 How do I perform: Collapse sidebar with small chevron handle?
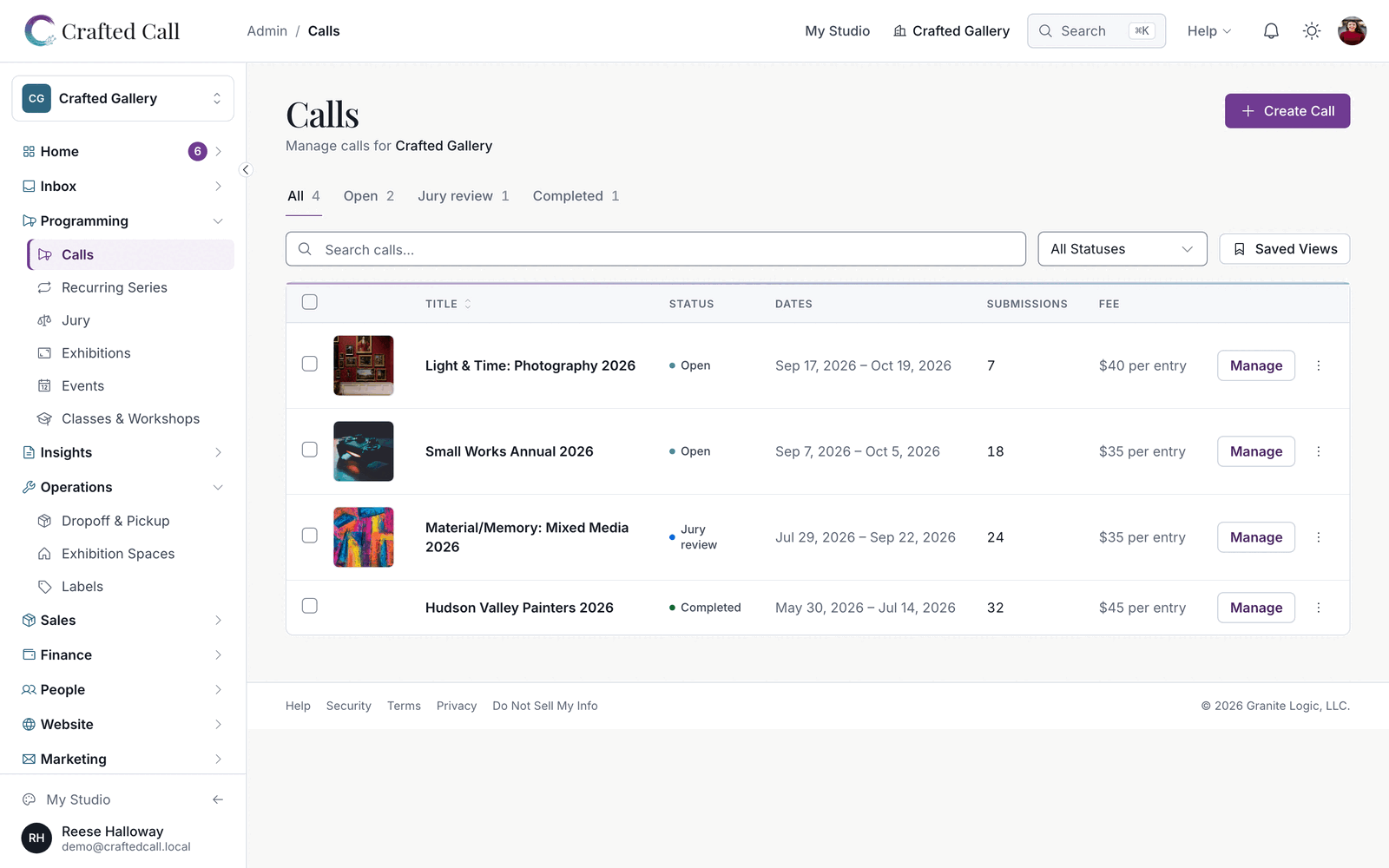coord(246,170)
